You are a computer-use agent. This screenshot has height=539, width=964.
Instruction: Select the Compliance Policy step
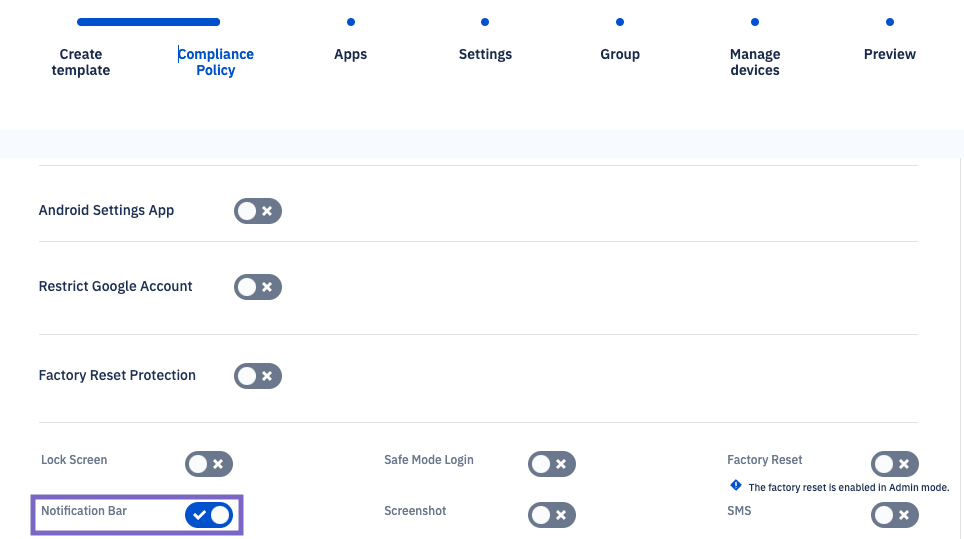coord(216,62)
